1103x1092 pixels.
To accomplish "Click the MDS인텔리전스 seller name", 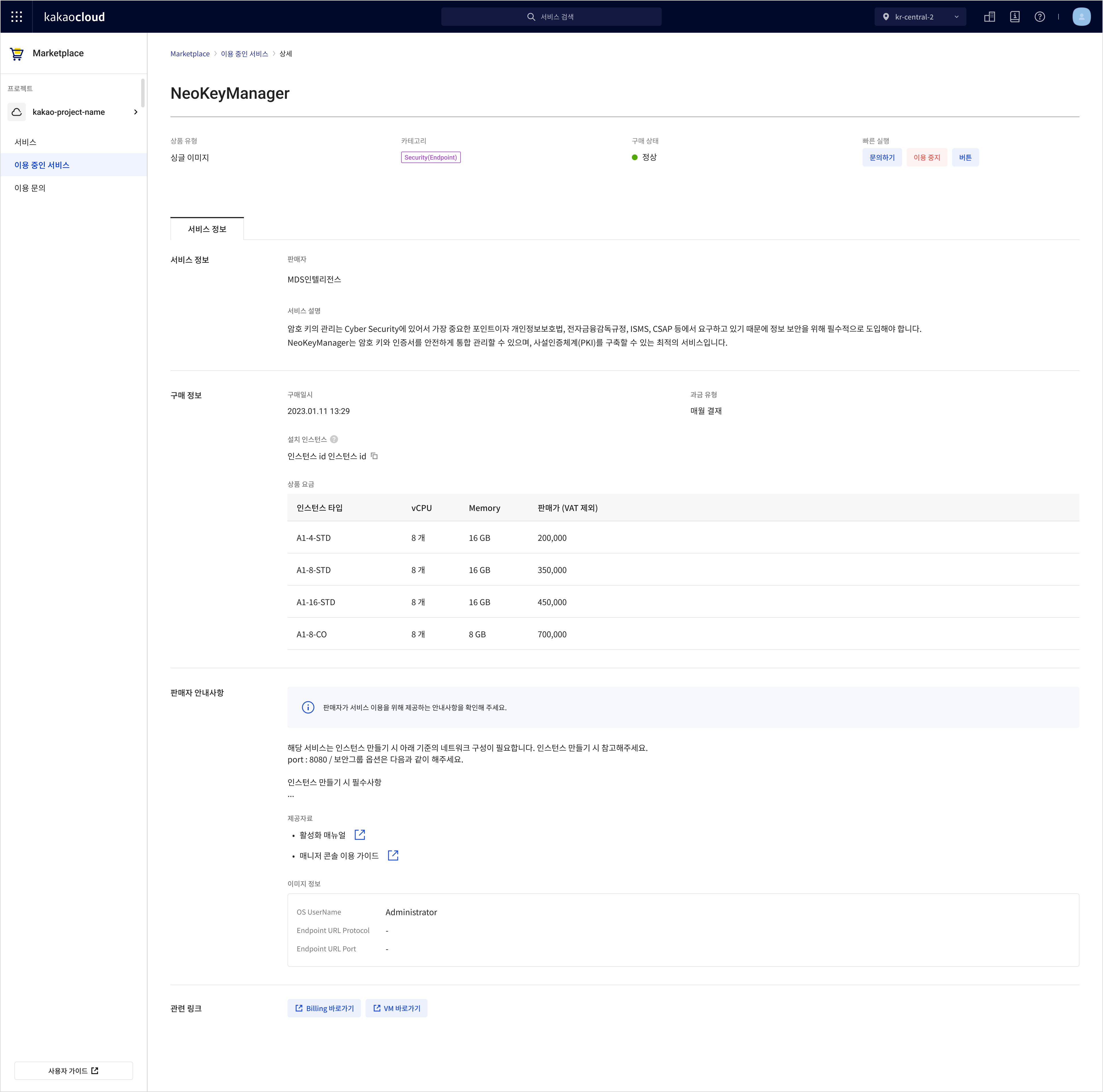I will pyautogui.click(x=314, y=279).
